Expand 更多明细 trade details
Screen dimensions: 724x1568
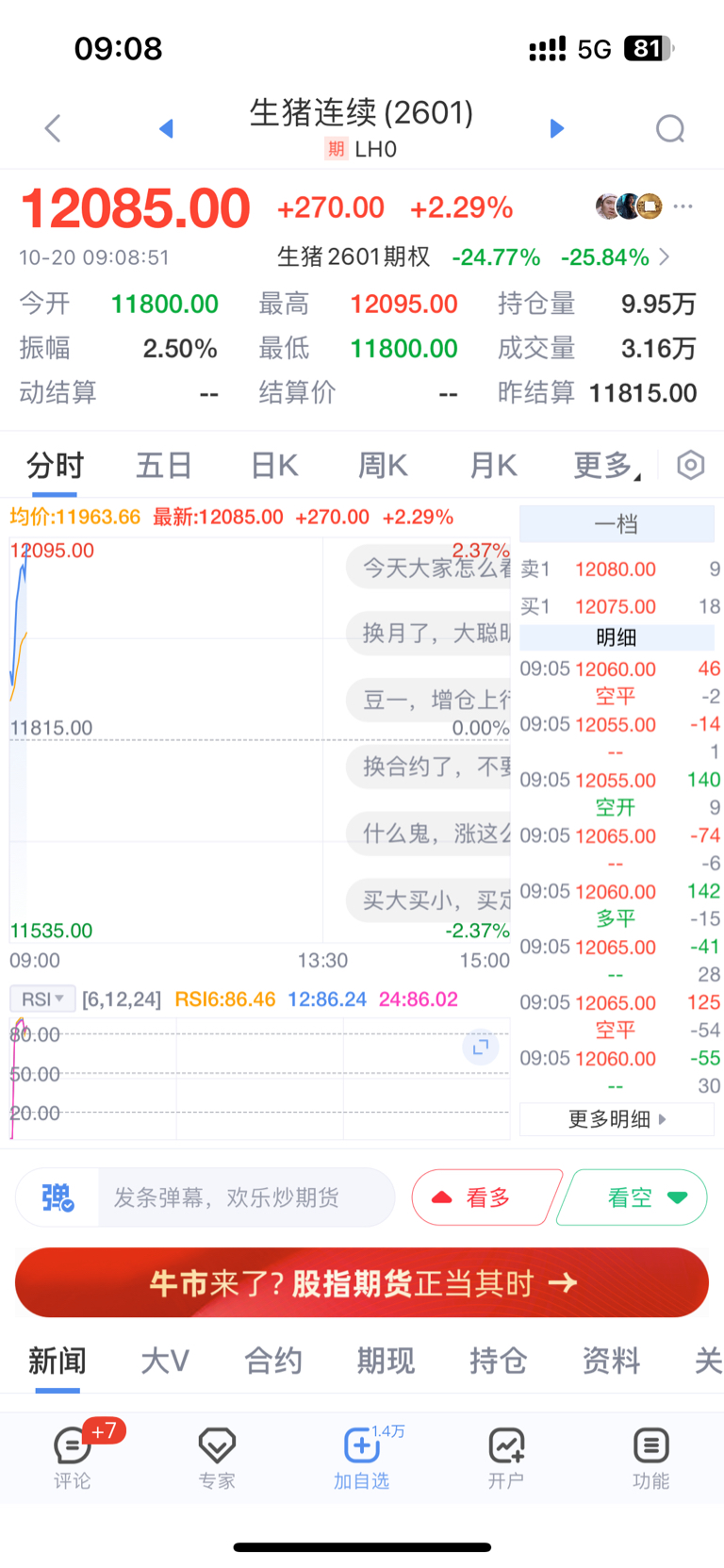click(x=617, y=1119)
